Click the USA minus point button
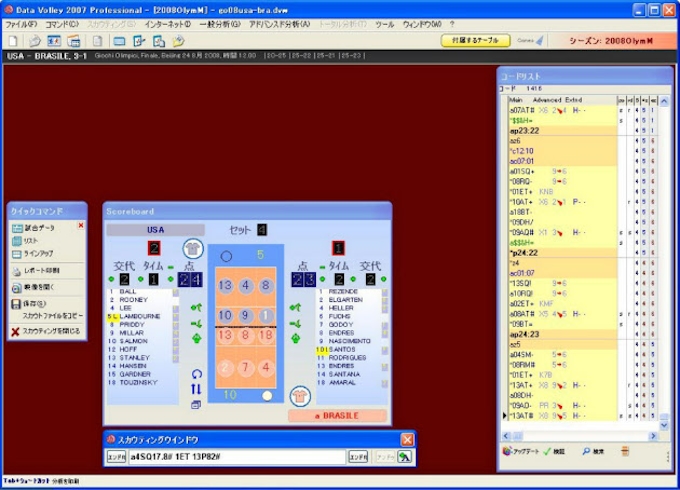 (x=170, y=267)
